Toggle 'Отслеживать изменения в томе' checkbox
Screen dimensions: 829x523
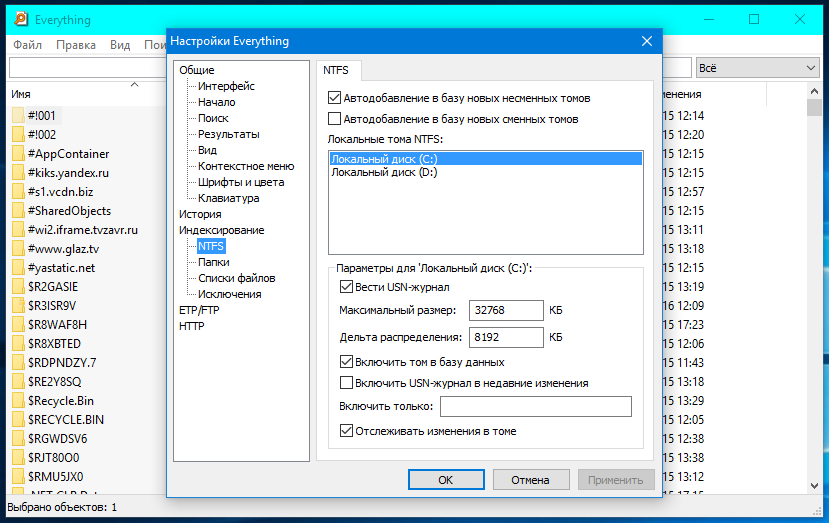(x=346, y=431)
